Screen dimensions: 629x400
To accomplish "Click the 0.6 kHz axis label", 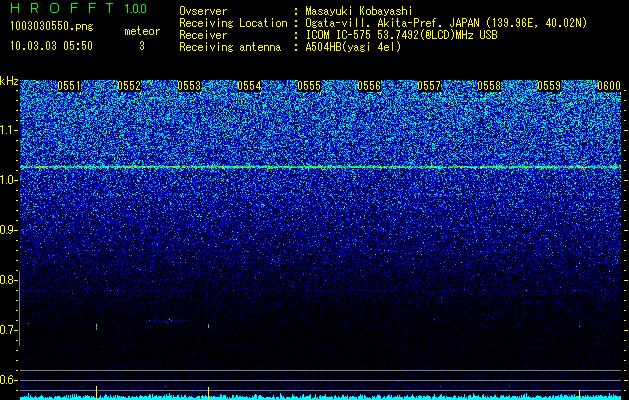I will tap(7, 380).
